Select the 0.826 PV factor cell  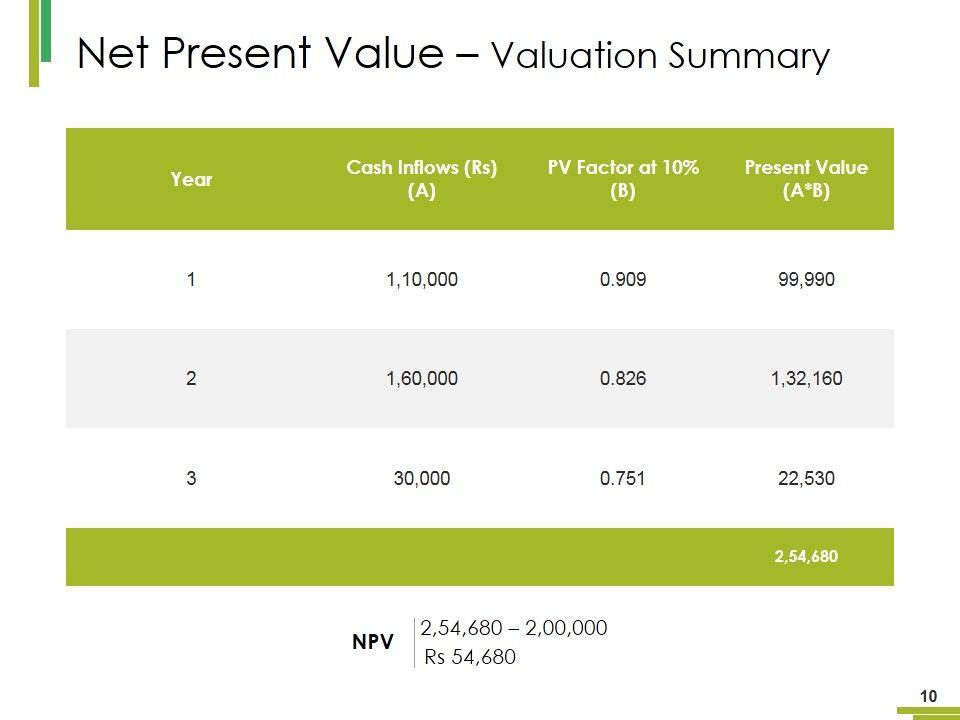(x=623, y=378)
